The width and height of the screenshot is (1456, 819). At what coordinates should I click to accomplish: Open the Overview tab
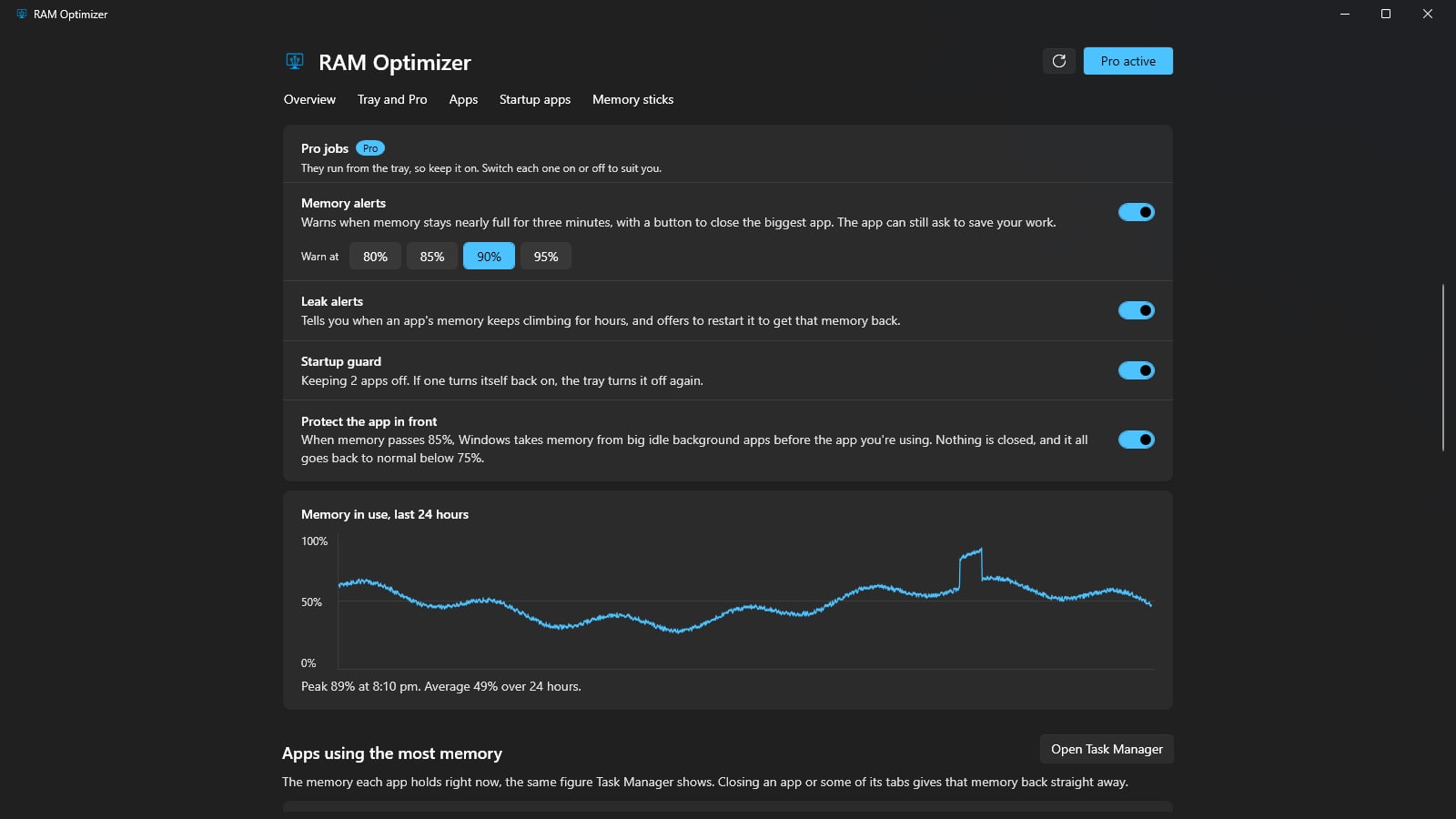[x=309, y=99]
